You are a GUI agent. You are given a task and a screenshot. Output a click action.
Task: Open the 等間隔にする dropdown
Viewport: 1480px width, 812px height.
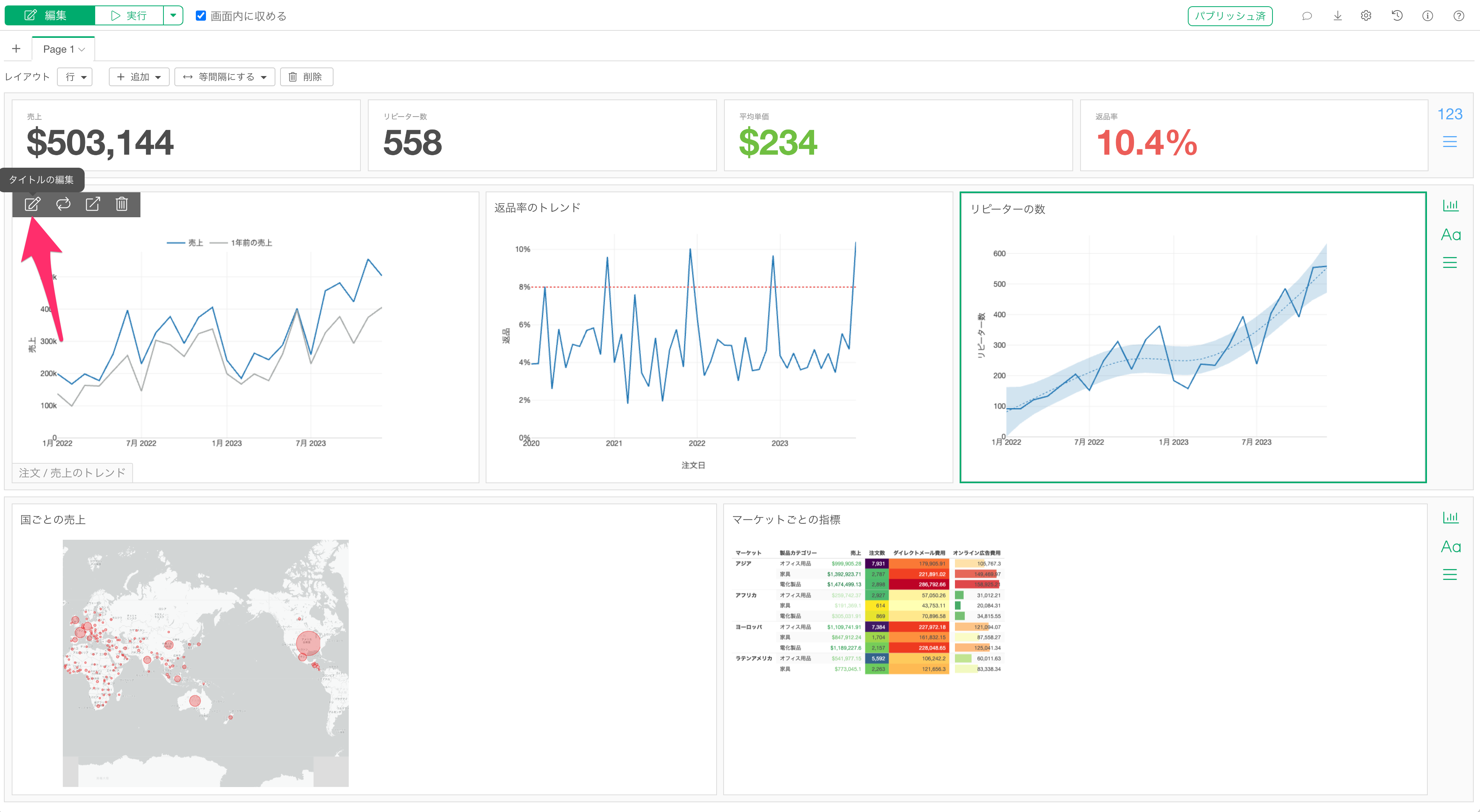coord(225,76)
